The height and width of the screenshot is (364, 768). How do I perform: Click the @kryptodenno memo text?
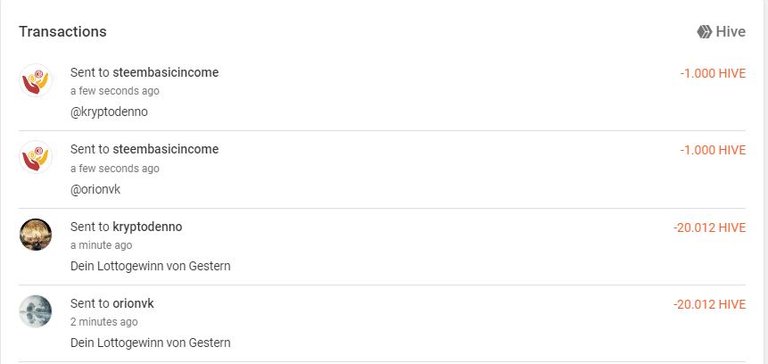tap(109, 112)
